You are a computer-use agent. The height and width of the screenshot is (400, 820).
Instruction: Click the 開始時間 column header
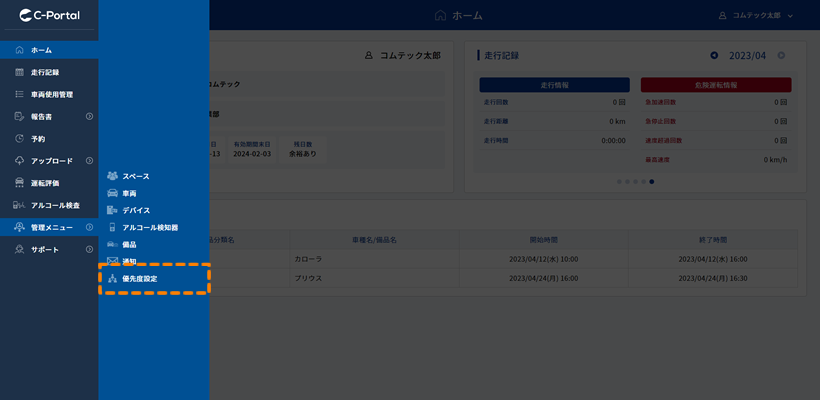[544, 240]
